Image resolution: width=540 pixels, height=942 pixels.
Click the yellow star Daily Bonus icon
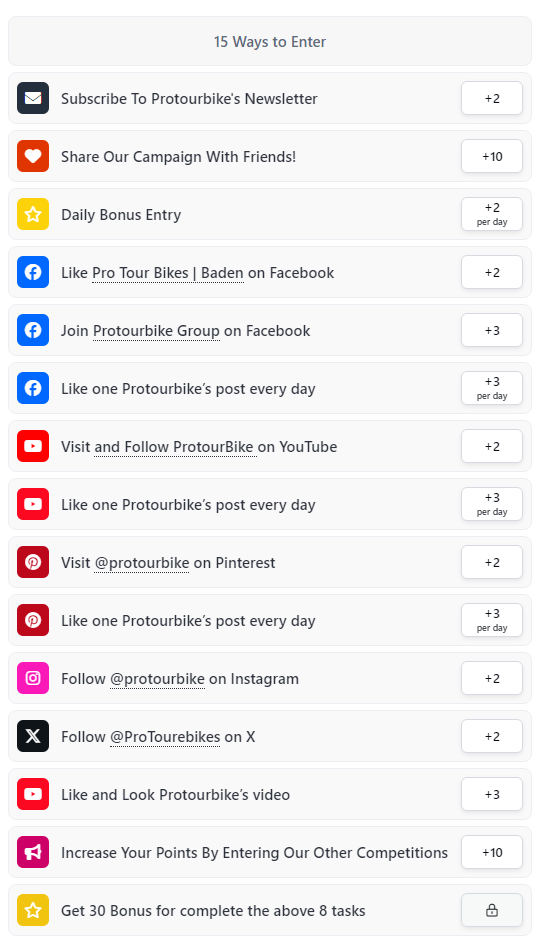(x=33, y=214)
